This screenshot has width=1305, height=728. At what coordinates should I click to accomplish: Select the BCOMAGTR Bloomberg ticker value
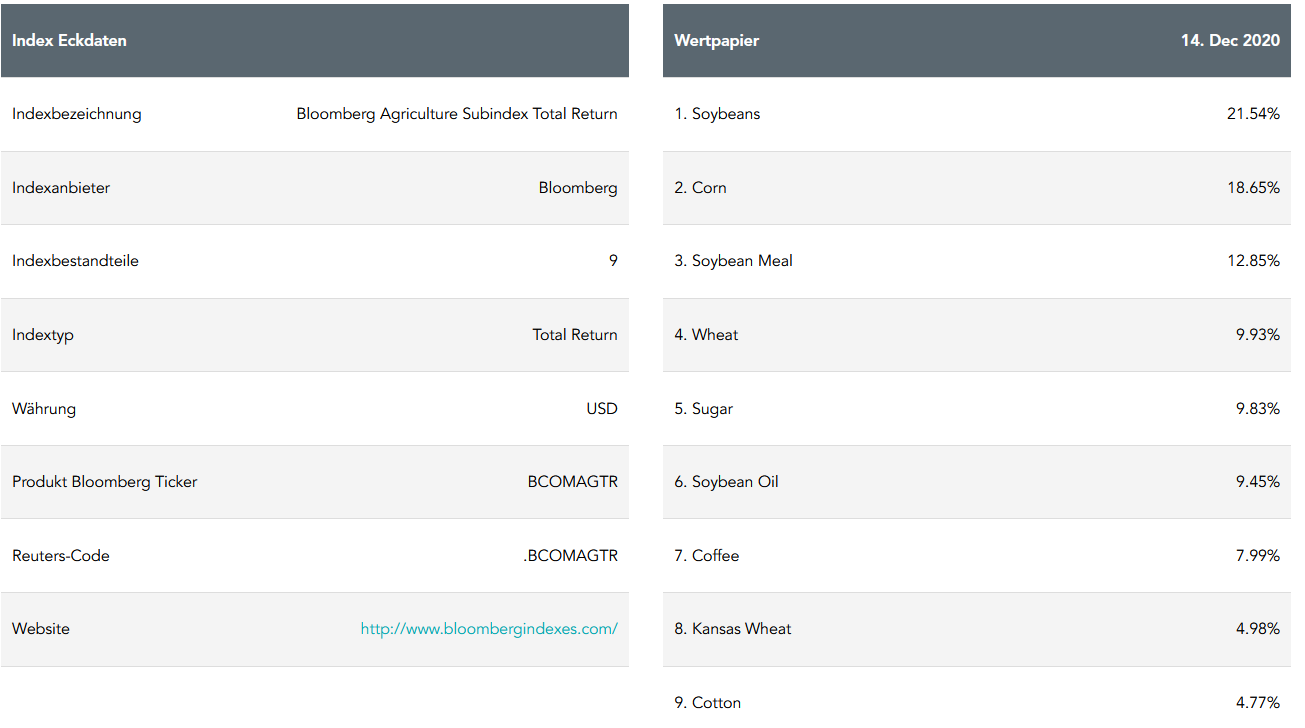(572, 482)
